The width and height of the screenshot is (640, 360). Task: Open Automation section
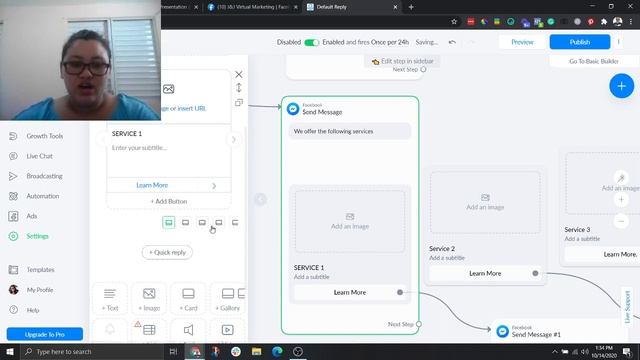click(42, 196)
